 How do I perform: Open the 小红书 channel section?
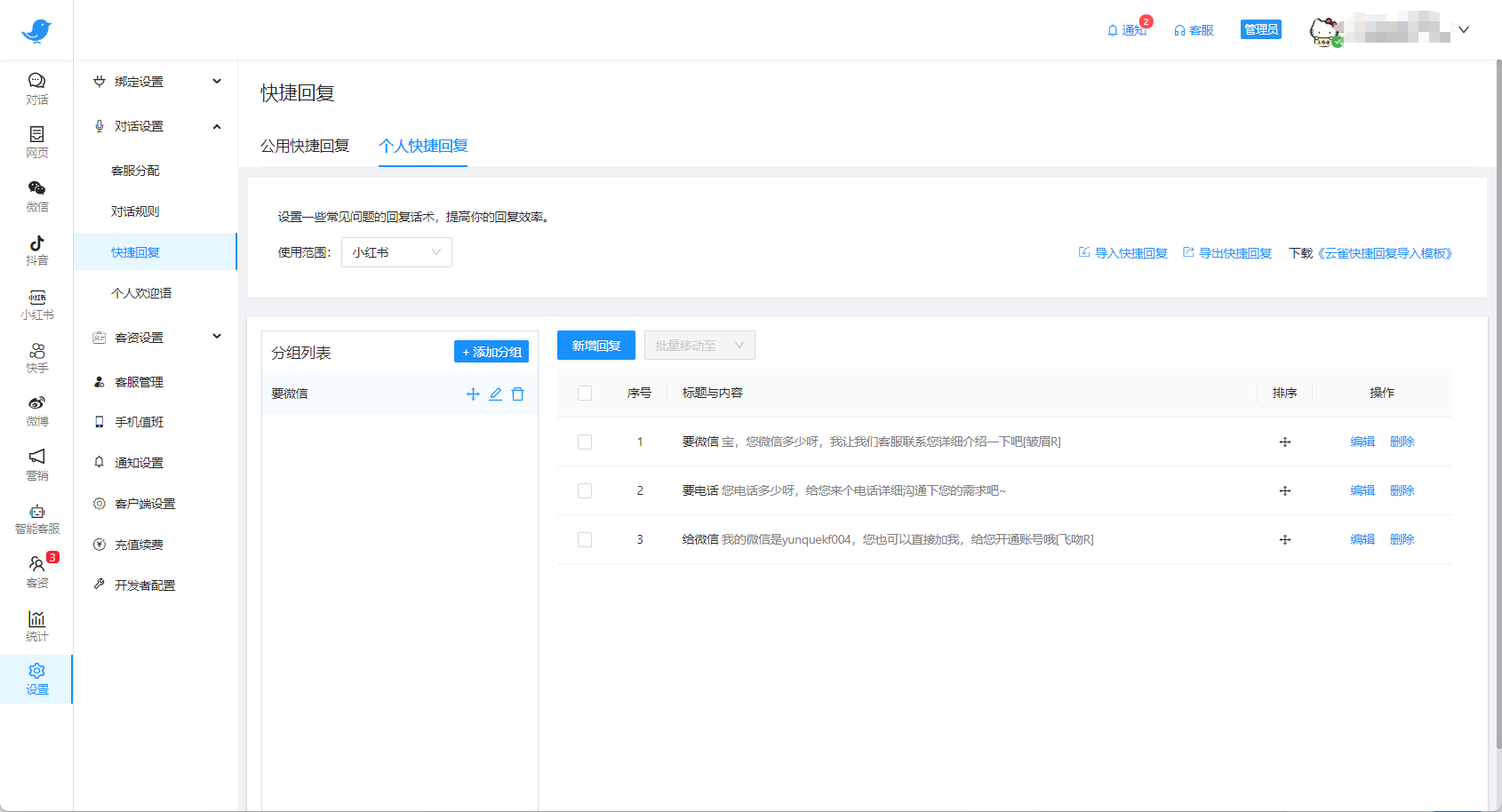(x=36, y=303)
